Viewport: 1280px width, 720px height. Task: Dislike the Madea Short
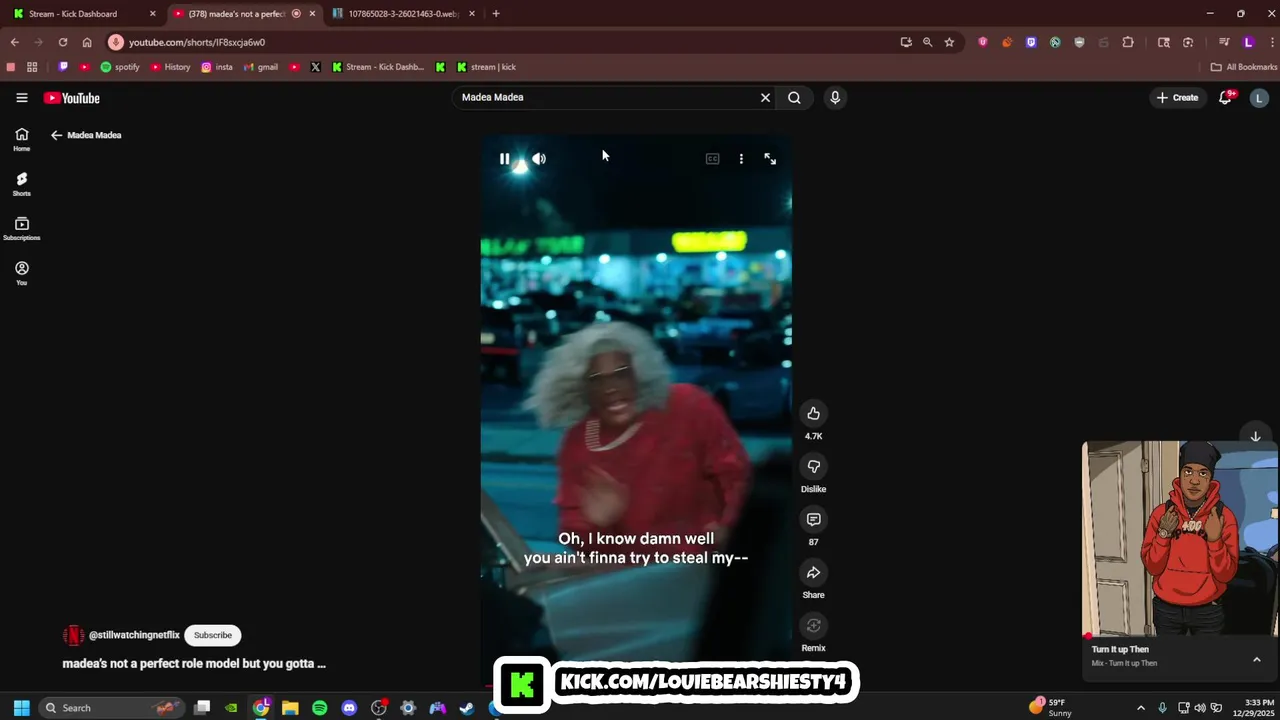point(813,466)
